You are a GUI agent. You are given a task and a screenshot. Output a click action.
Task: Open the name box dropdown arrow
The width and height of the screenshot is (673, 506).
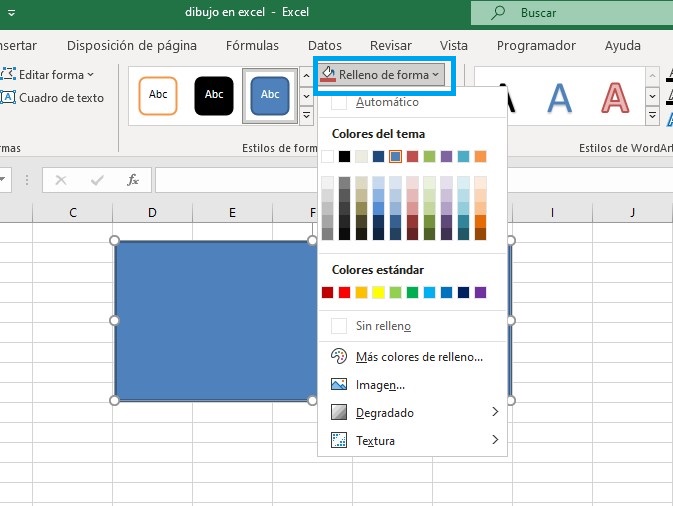click(3, 179)
